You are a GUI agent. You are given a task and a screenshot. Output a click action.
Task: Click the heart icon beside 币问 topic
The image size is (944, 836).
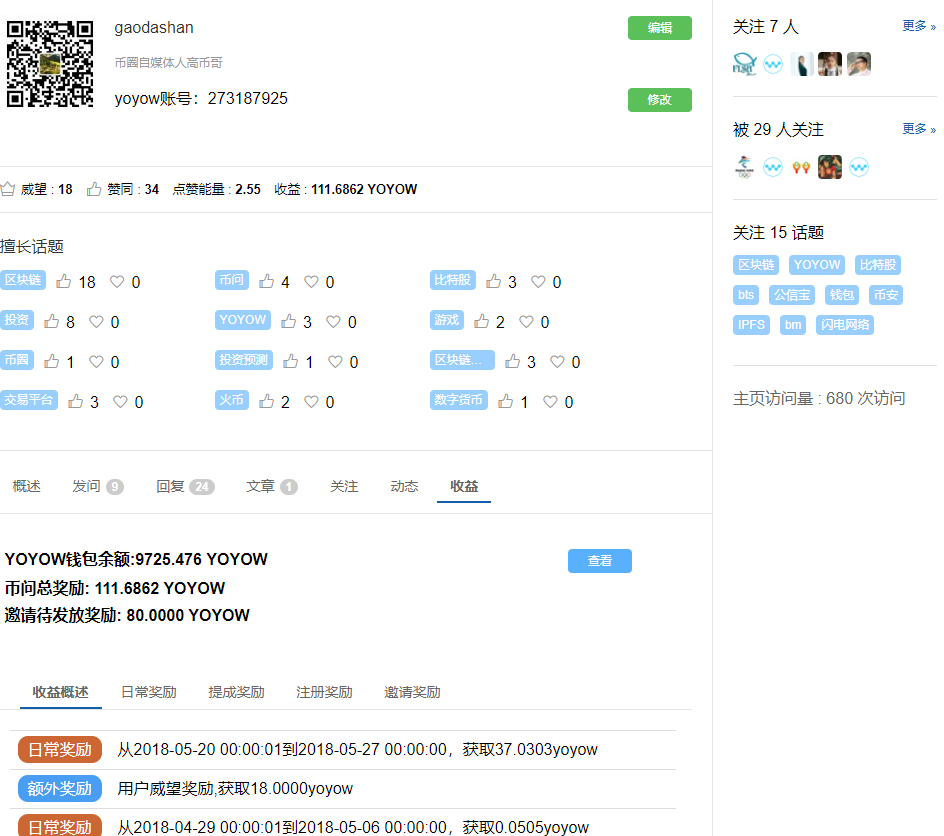pos(311,282)
